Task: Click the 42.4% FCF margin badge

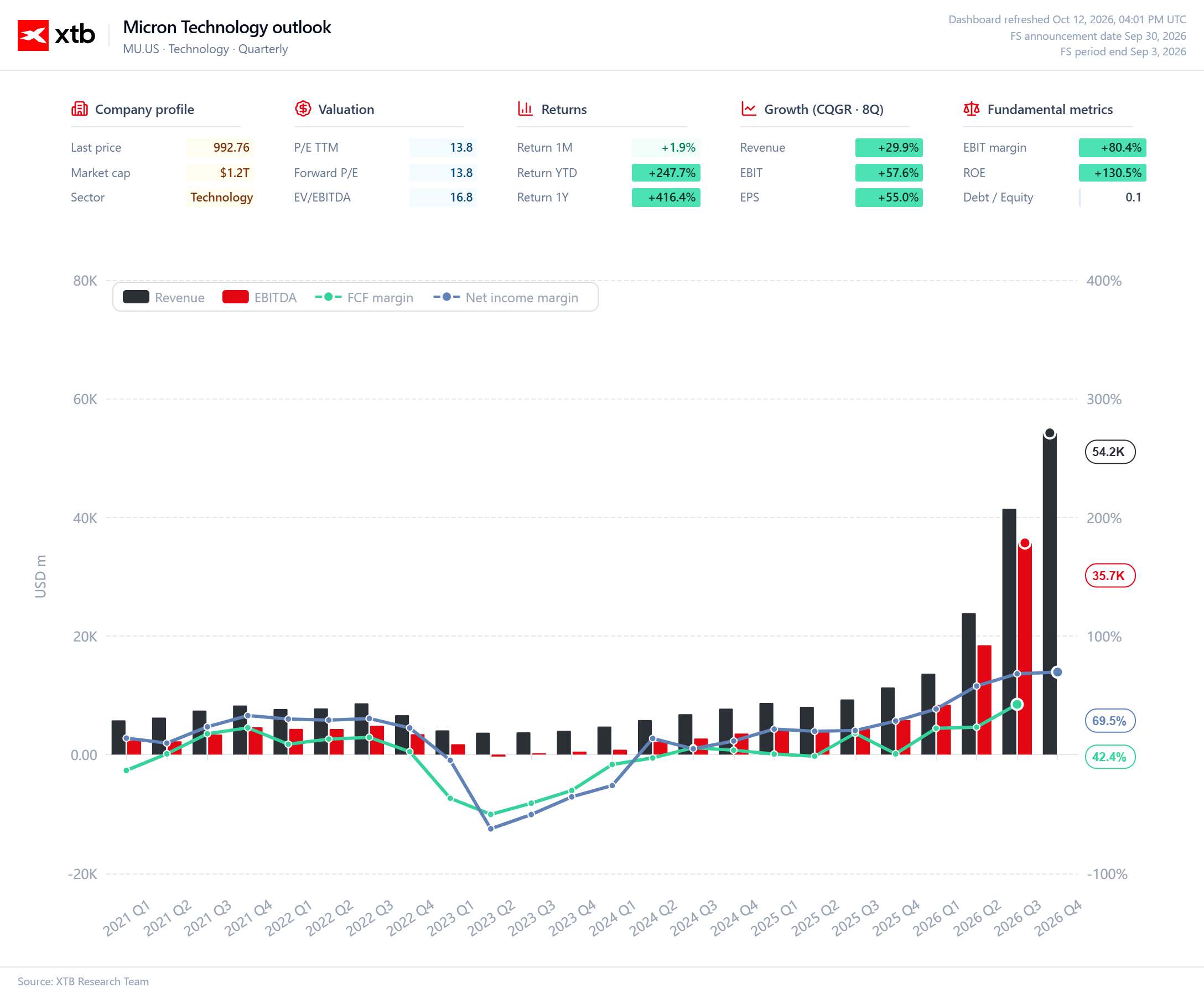Action: tap(1110, 757)
